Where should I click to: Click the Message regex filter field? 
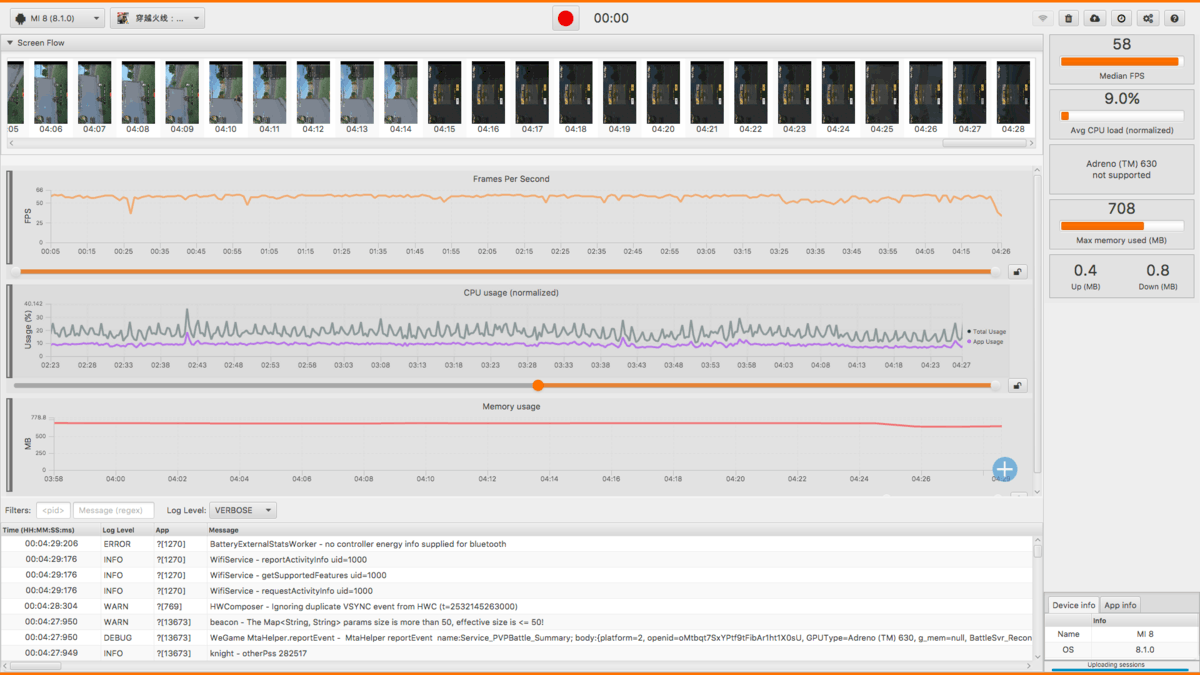[x=114, y=510]
